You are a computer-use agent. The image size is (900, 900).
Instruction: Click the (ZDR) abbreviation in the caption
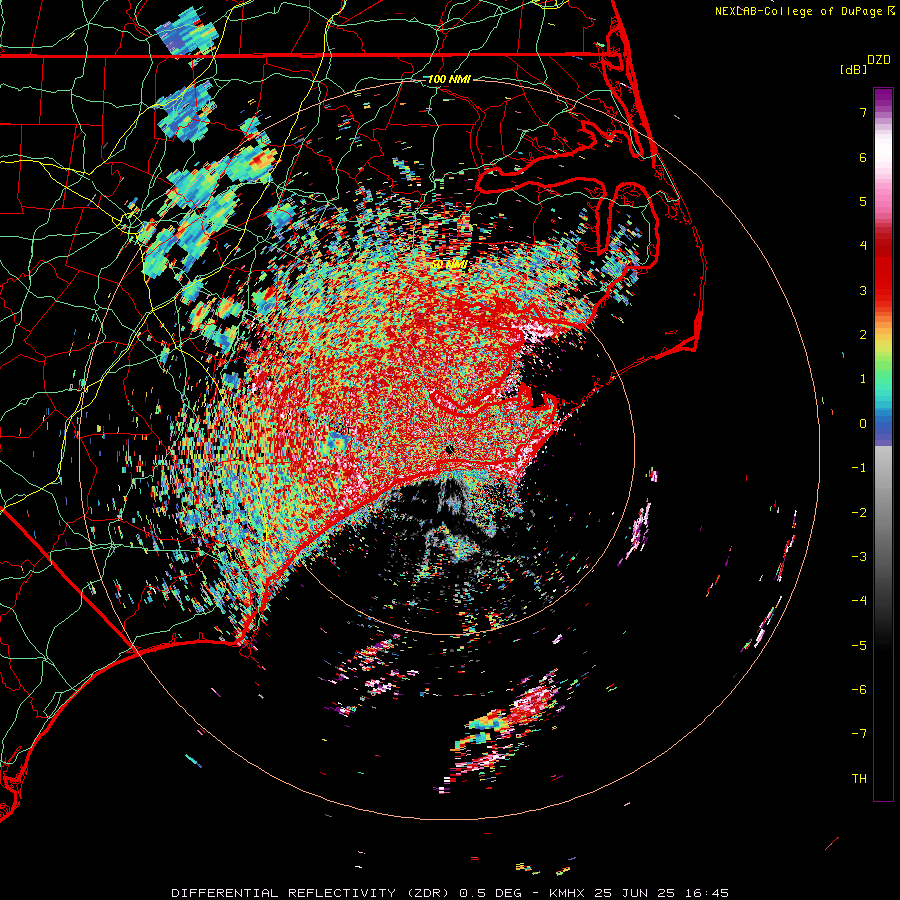tap(428, 893)
